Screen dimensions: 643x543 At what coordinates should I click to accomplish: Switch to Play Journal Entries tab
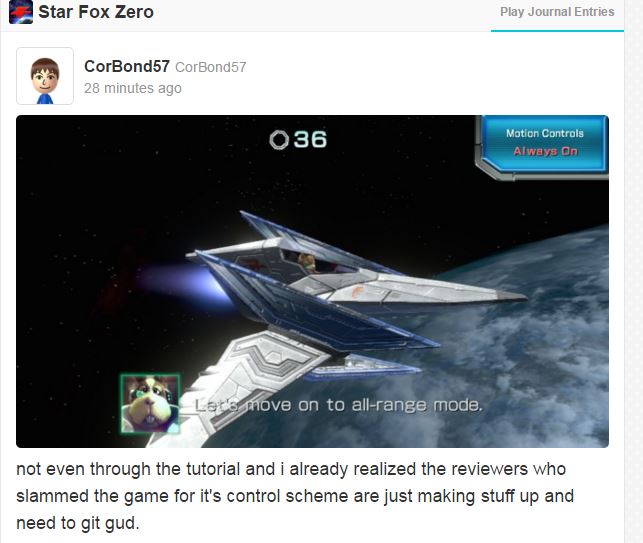(x=557, y=12)
